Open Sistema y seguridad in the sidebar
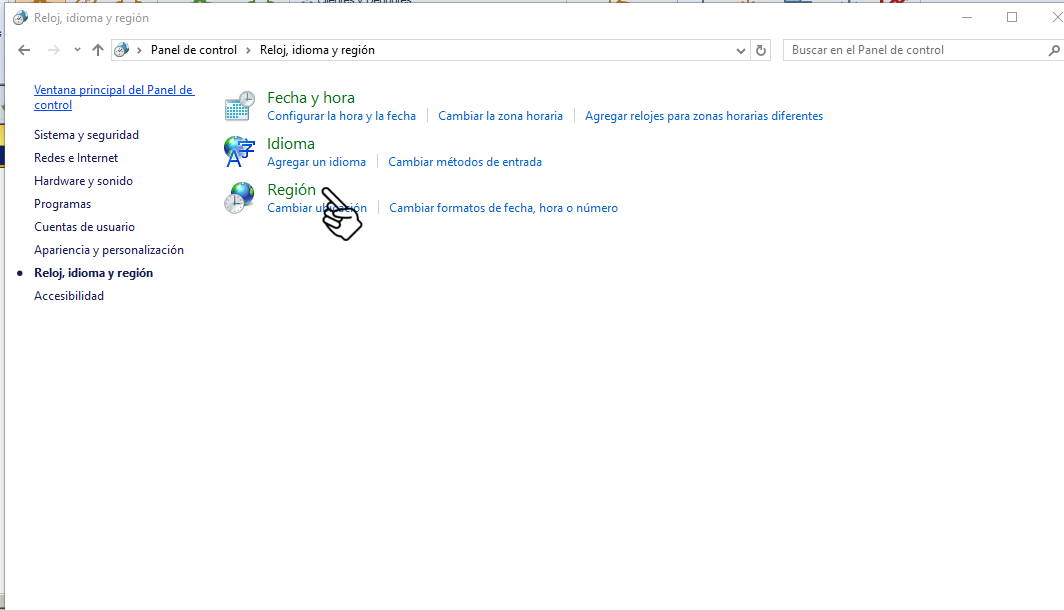1064x610 pixels. (86, 135)
